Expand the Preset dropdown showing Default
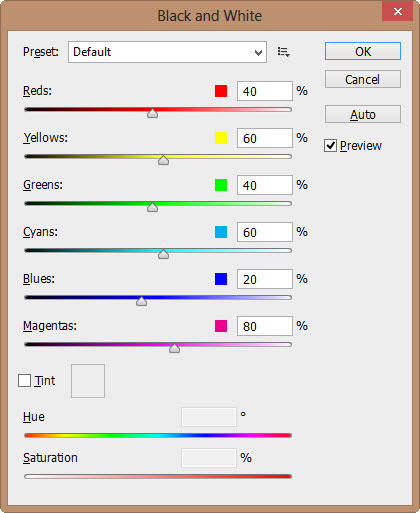The image size is (420, 513). point(167,52)
